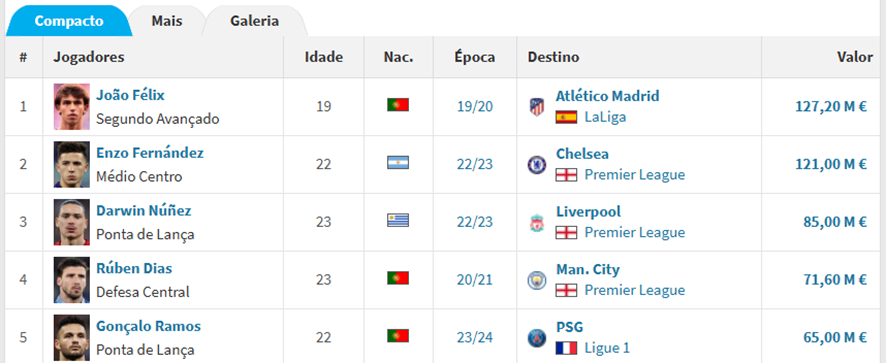Sort table by Valor column header
Screen dimensions: 886x363
854,57
